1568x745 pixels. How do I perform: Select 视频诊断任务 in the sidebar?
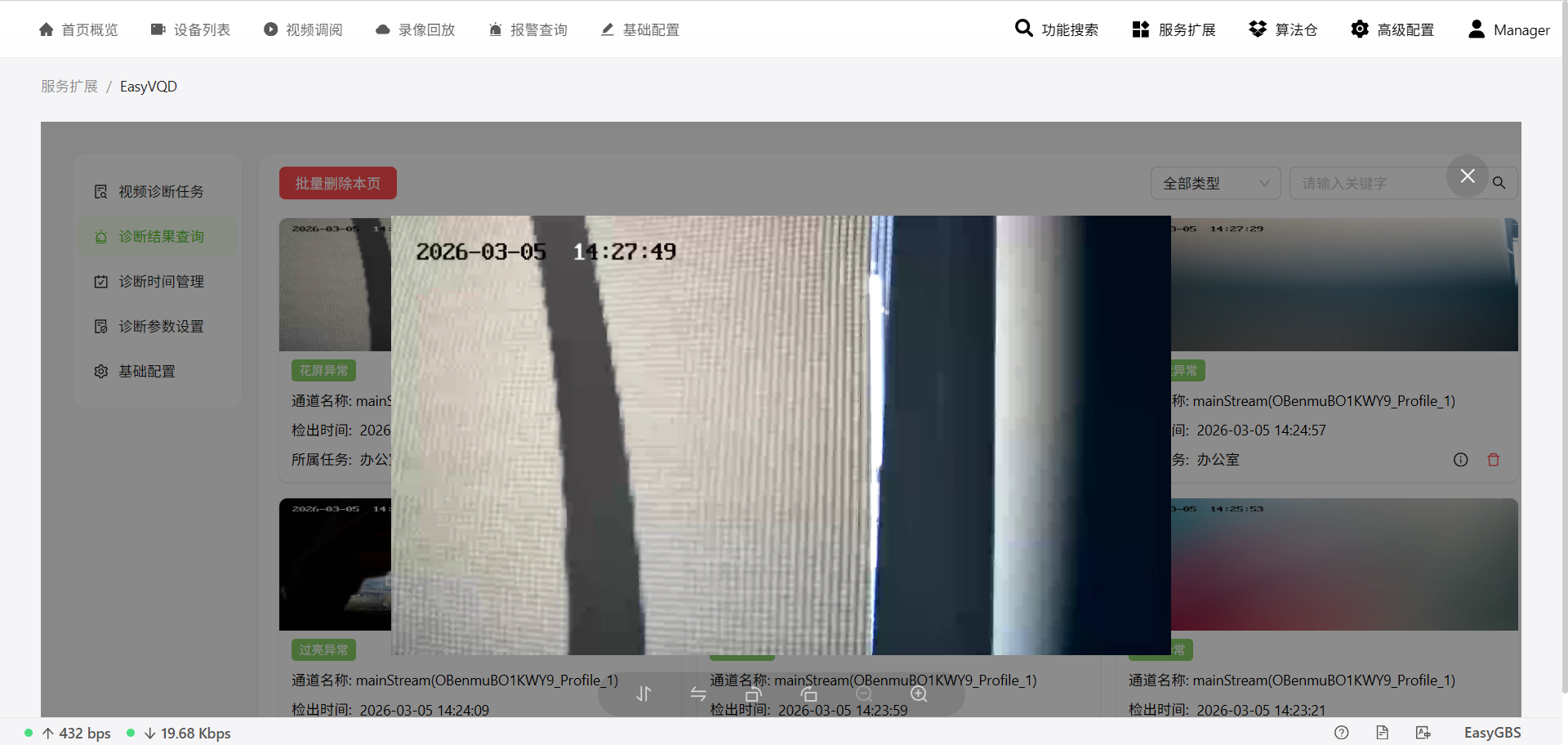coord(158,191)
